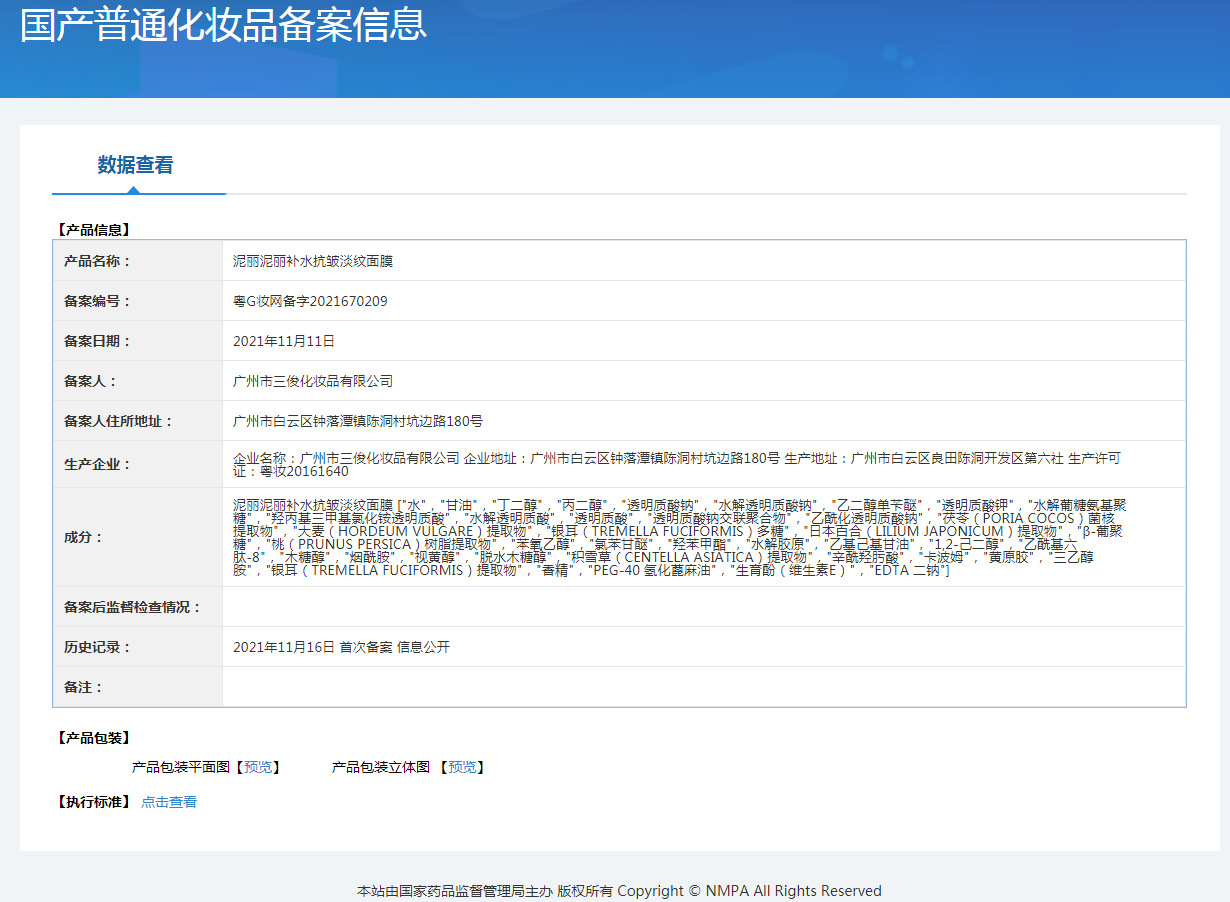
Task: Select address 广州市白云区钟落潭镇陈洞村坑边路180号 in 备案人住所地址 row
Action: pos(358,421)
